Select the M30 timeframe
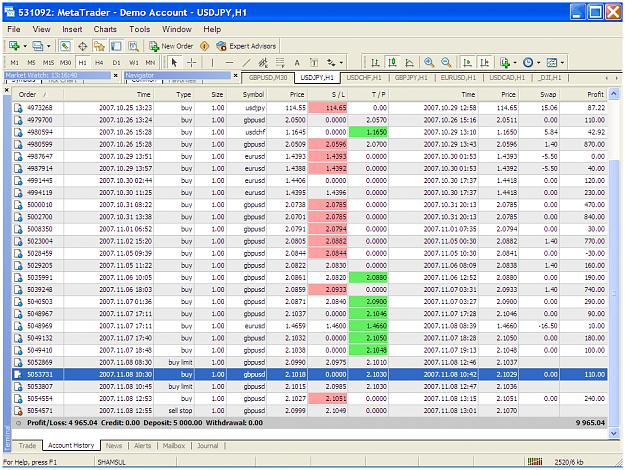The width and height of the screenshot is (625, 470). tap(65, 63)
